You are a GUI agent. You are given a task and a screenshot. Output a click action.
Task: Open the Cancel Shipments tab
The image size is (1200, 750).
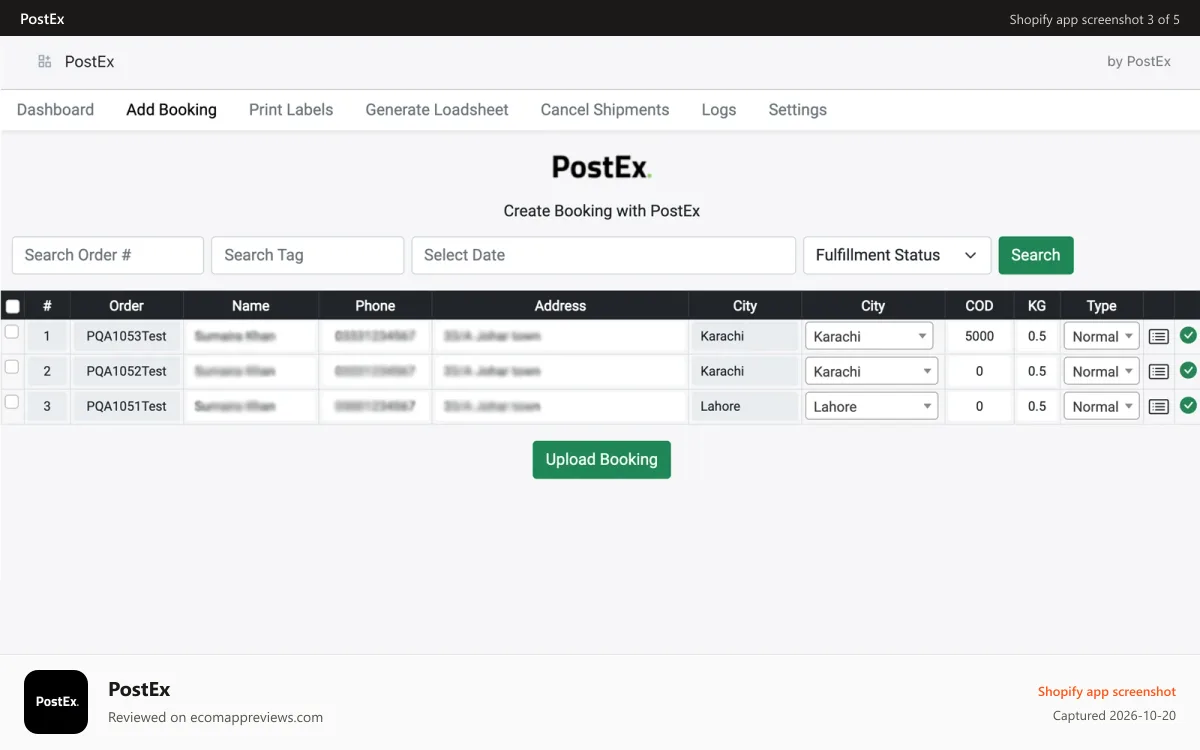605,110
